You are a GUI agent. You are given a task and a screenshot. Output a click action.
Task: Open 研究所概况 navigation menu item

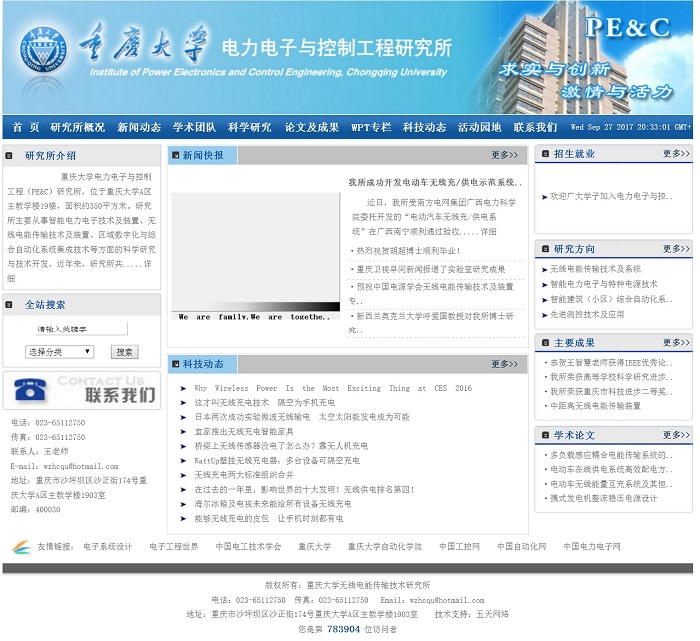tap(78, 128)
